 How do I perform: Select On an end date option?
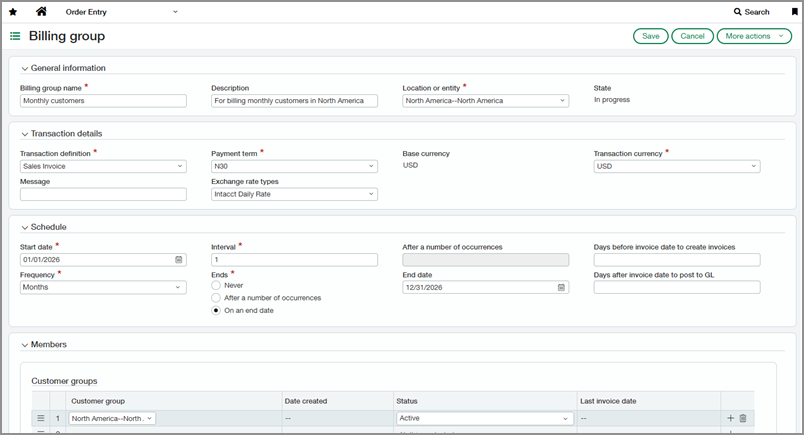(216, 311)
